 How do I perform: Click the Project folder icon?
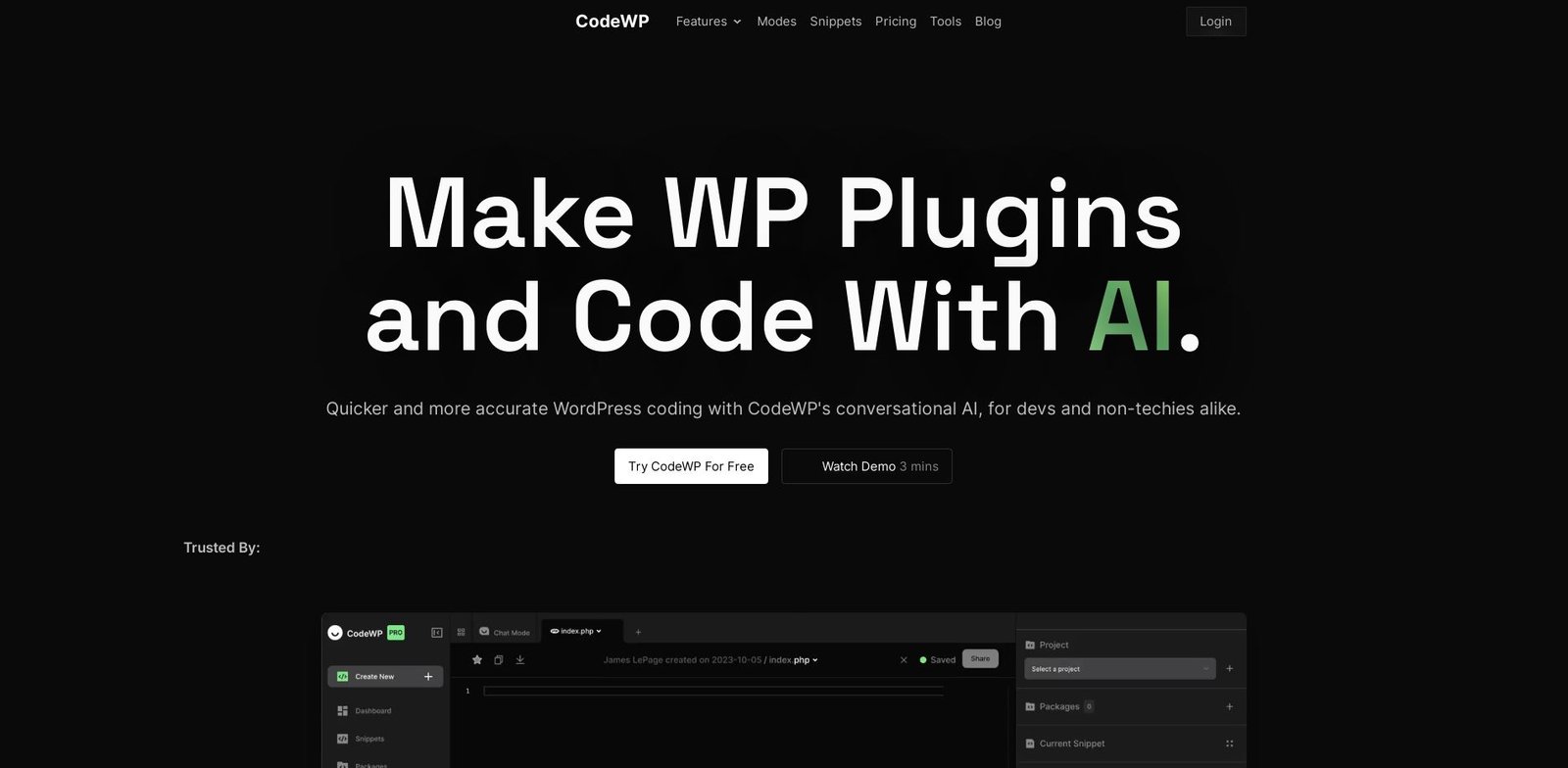(x=1030, y=646)
